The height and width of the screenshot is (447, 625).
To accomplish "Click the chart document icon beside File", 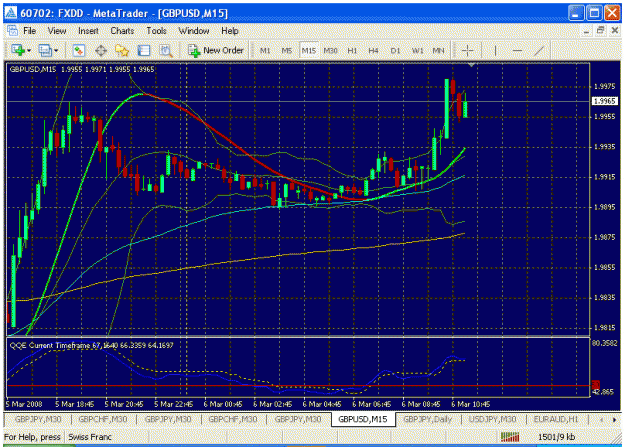I will [x=12, y=30].
